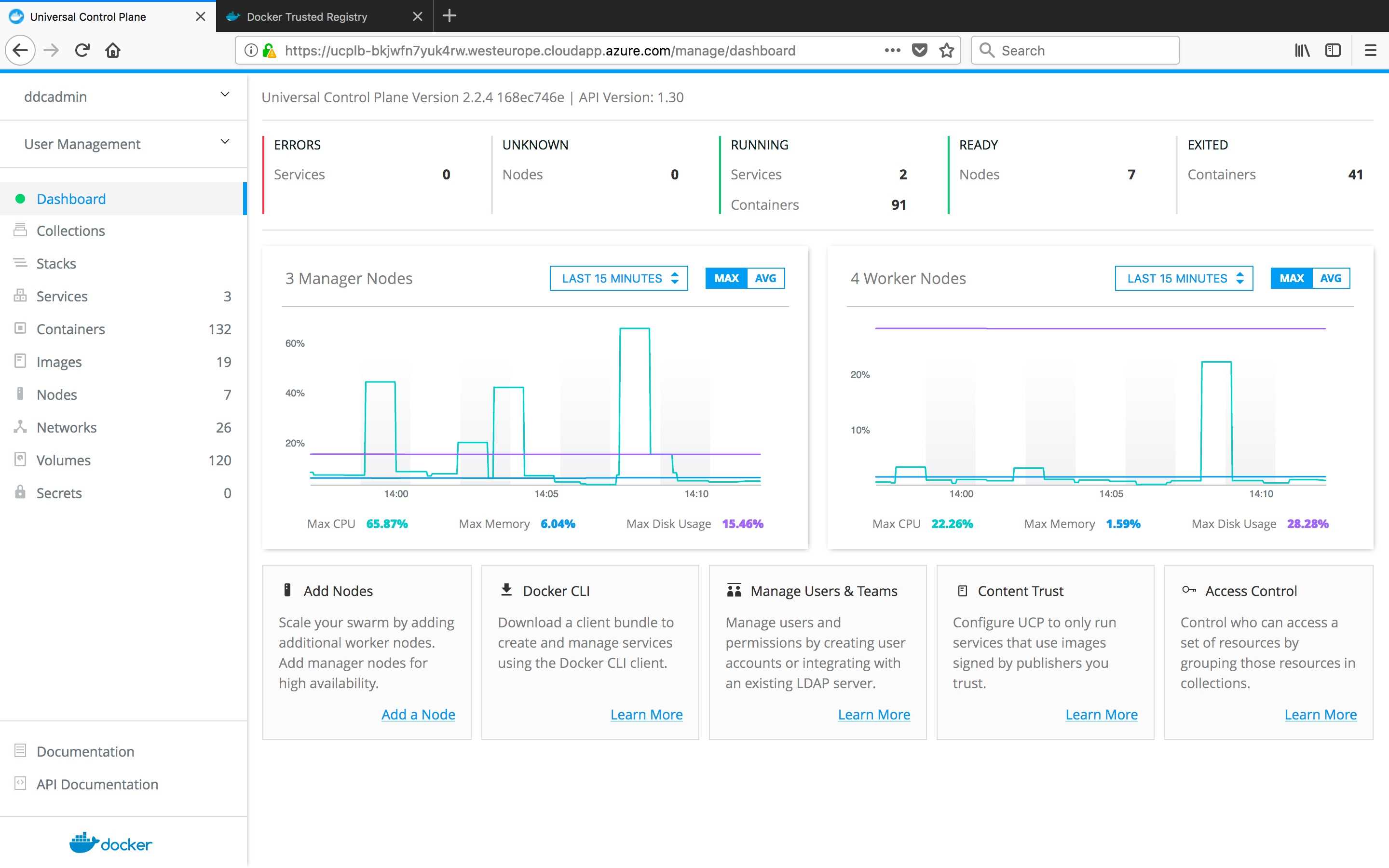Click the Networks icon

pos(21,427)
